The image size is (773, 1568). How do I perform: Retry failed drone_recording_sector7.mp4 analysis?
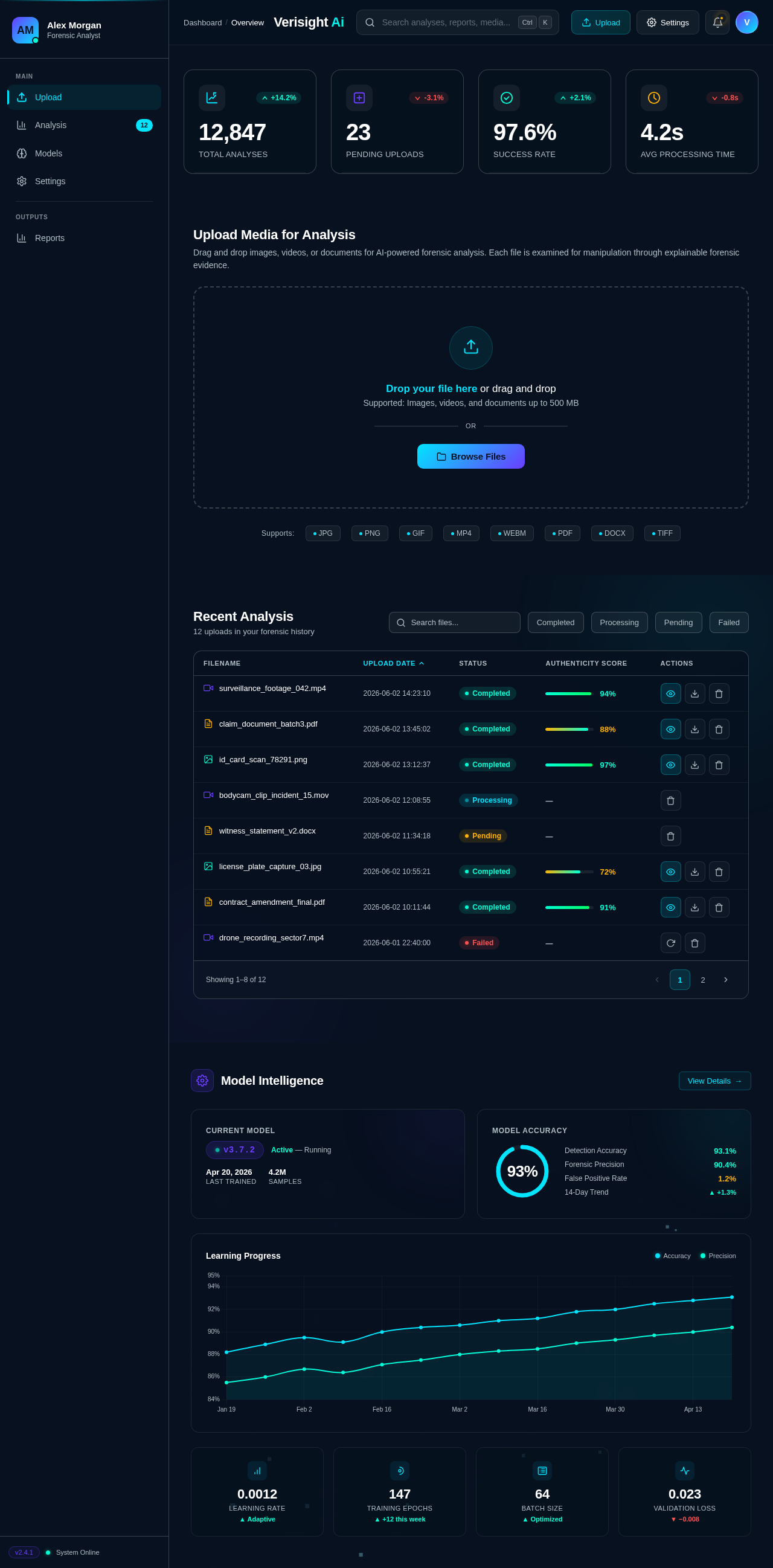(670, 943)
